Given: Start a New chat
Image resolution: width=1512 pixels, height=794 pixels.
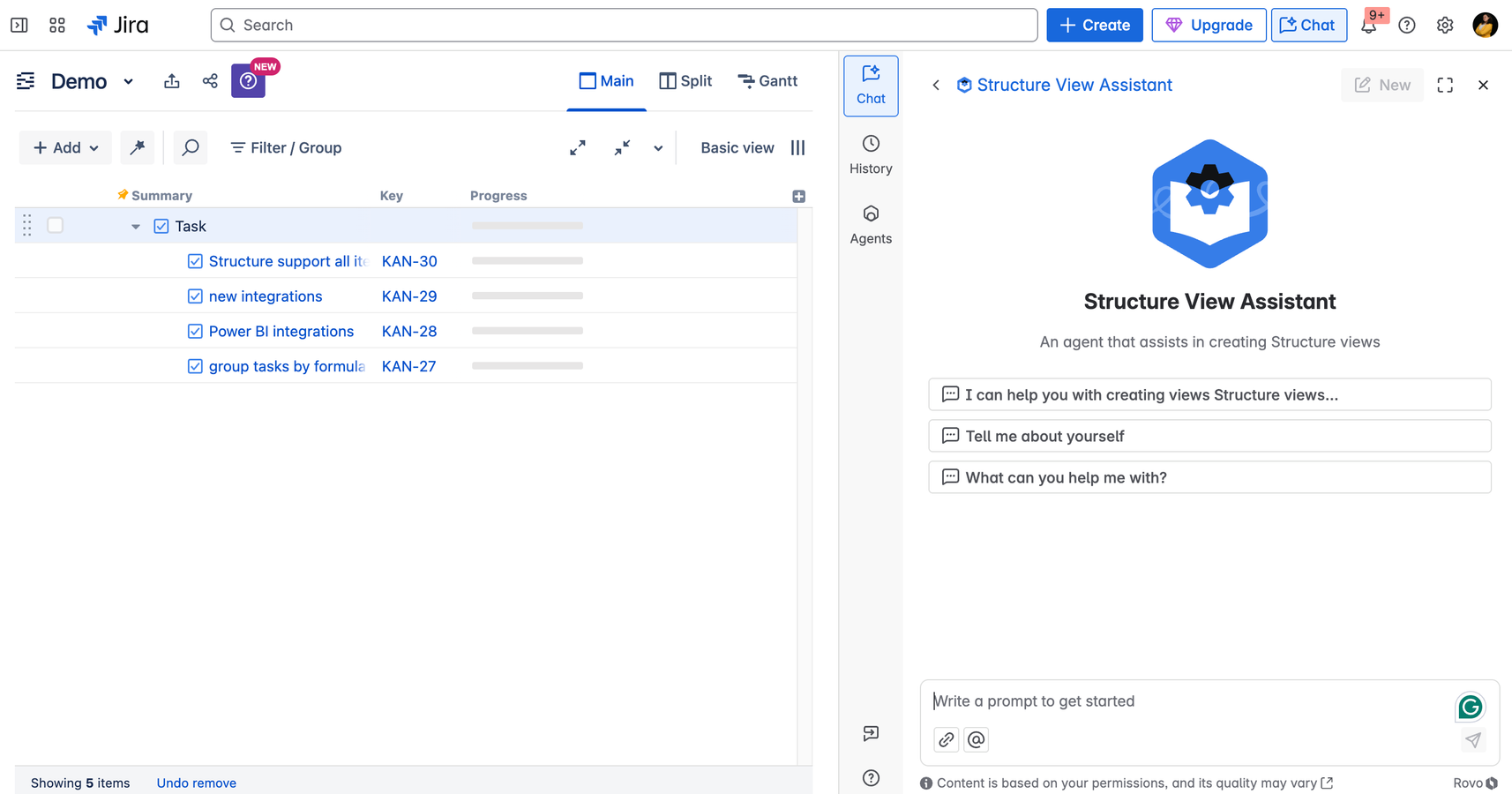Looking at the screenshot, I should 1382,85.
